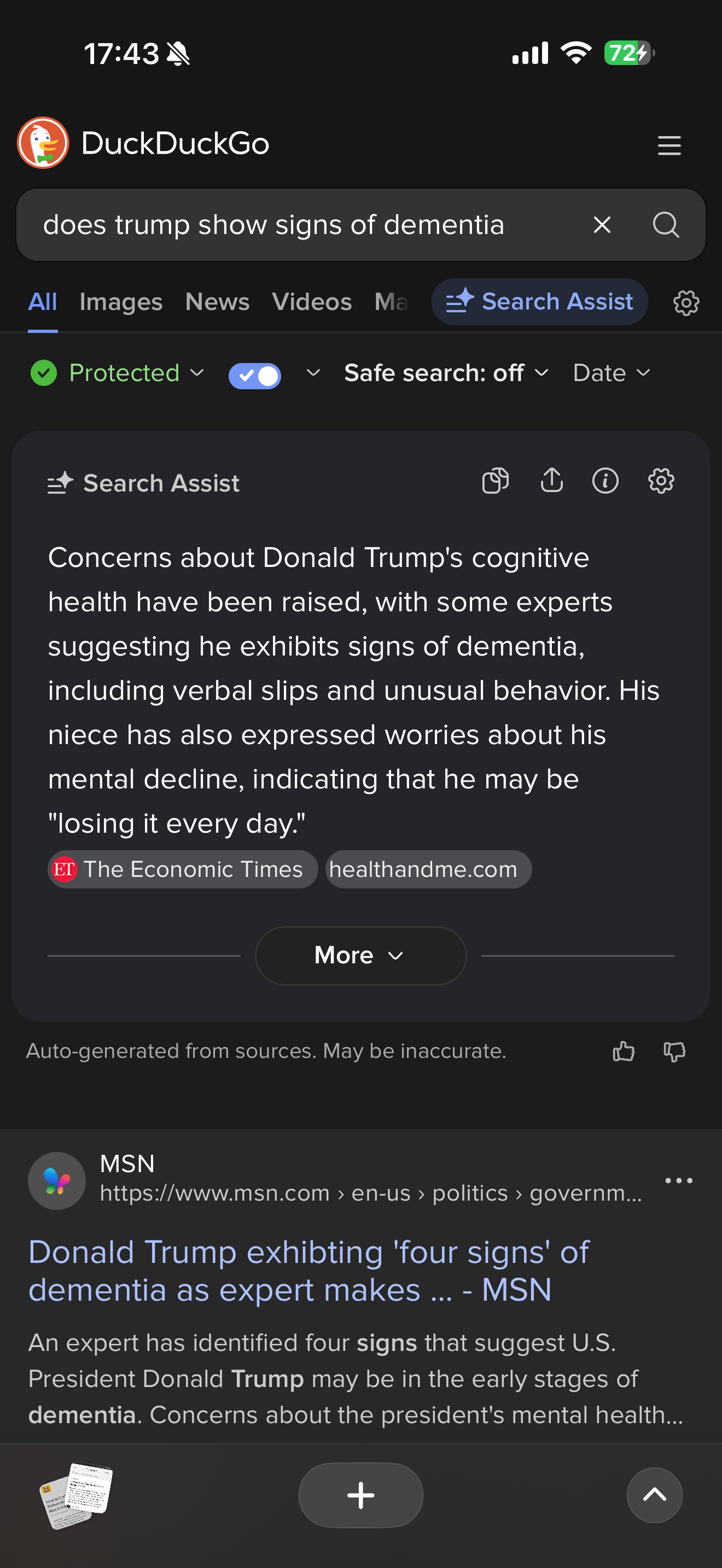Switch to the News tab
The width and height of the screenshot is (722, 1568).
[217, 302]
